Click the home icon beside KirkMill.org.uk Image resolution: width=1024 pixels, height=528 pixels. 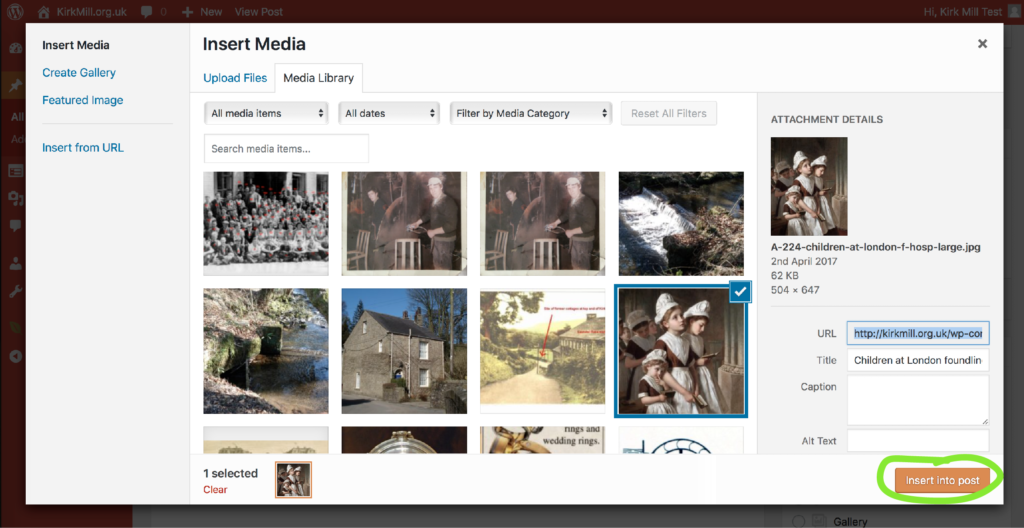pyautogui.click(x=43, y=12)
